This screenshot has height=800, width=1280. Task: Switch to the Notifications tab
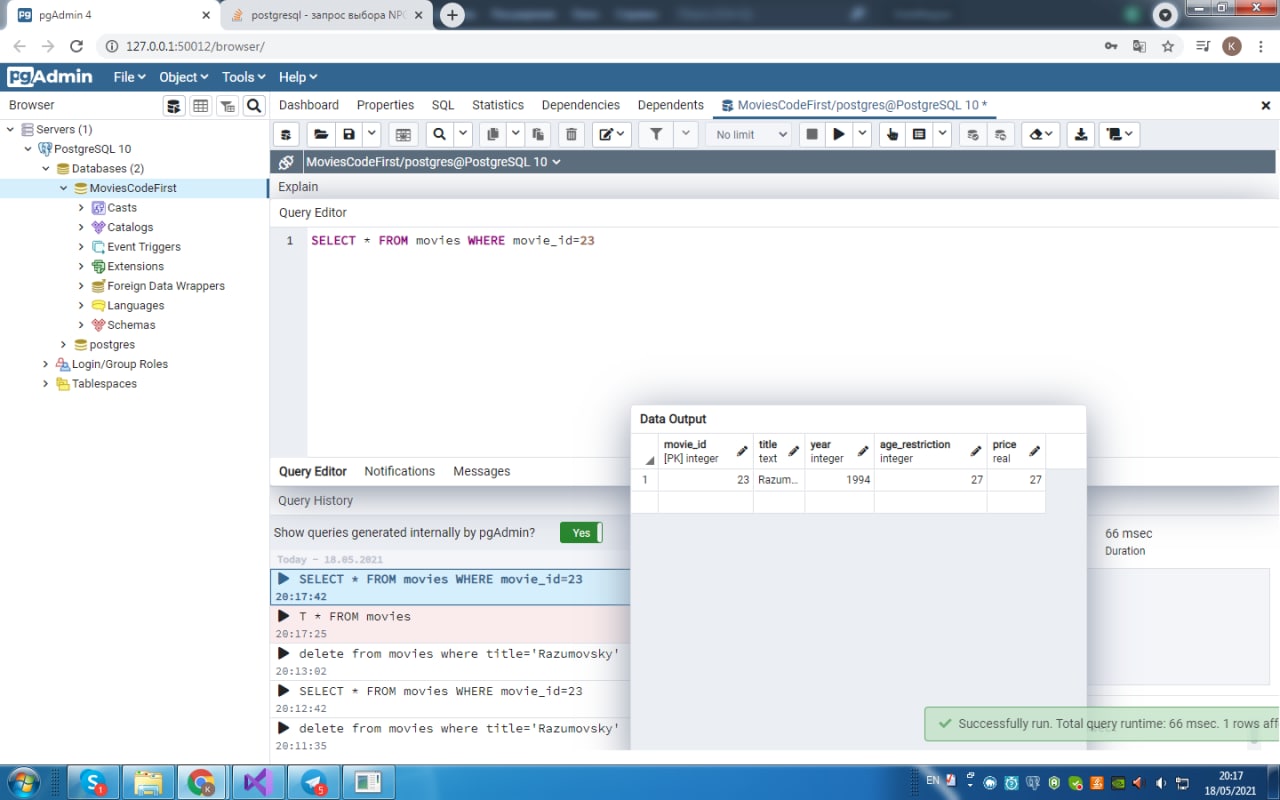(399, 471)
